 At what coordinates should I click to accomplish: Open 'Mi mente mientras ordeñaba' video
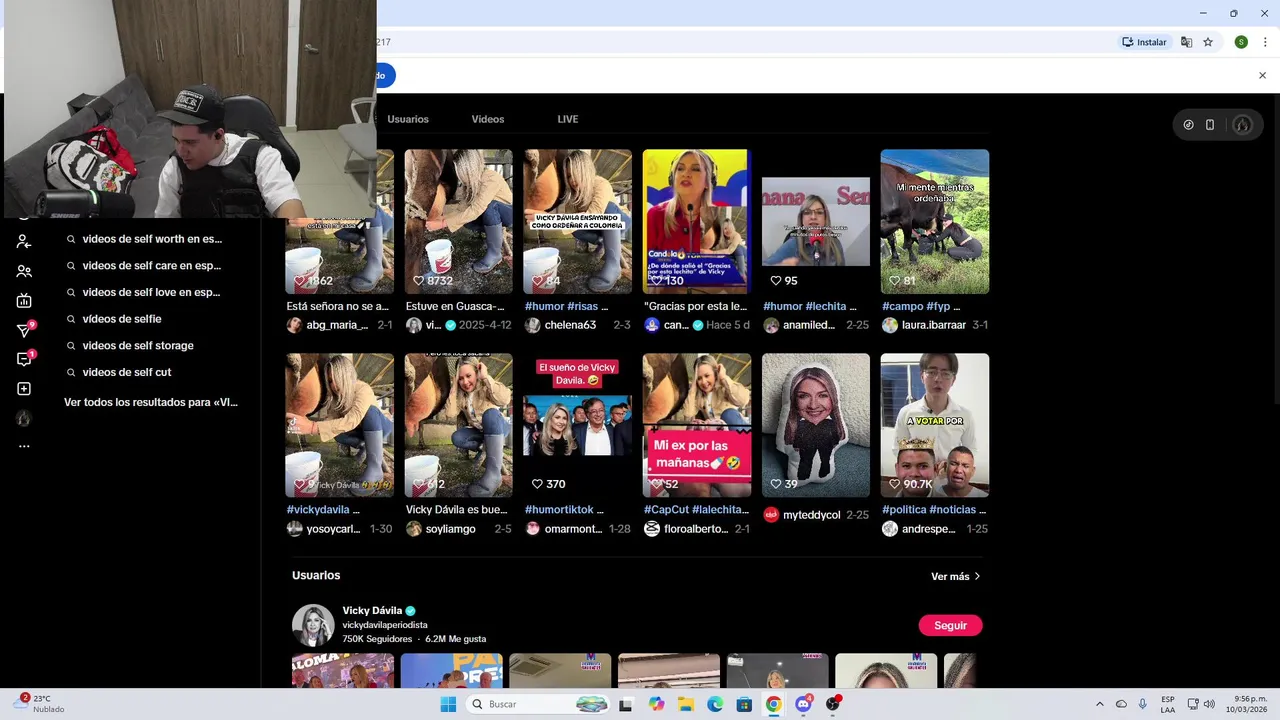[935, 222]
